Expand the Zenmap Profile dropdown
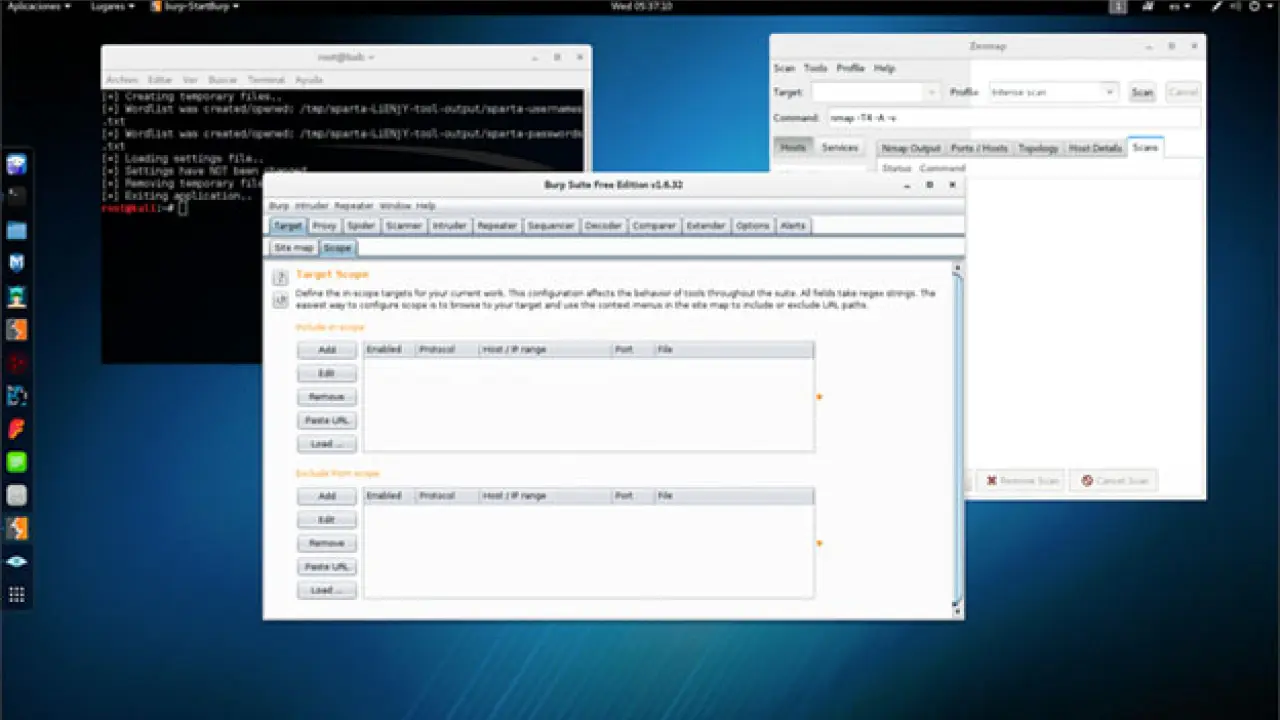 click(x=1109, y=92)
